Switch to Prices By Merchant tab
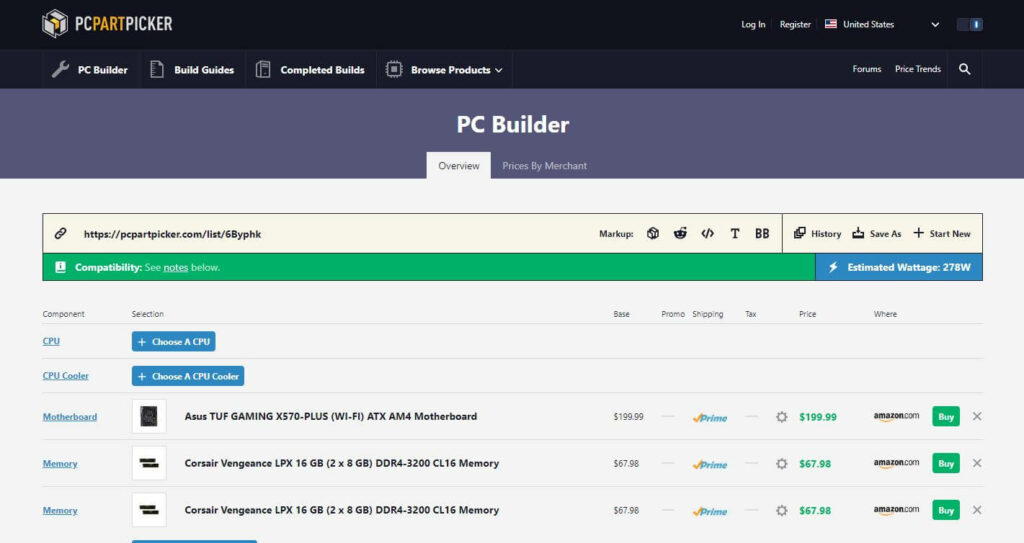The width and height of the screenshot is (1024, 543). (x=544, y=166)
